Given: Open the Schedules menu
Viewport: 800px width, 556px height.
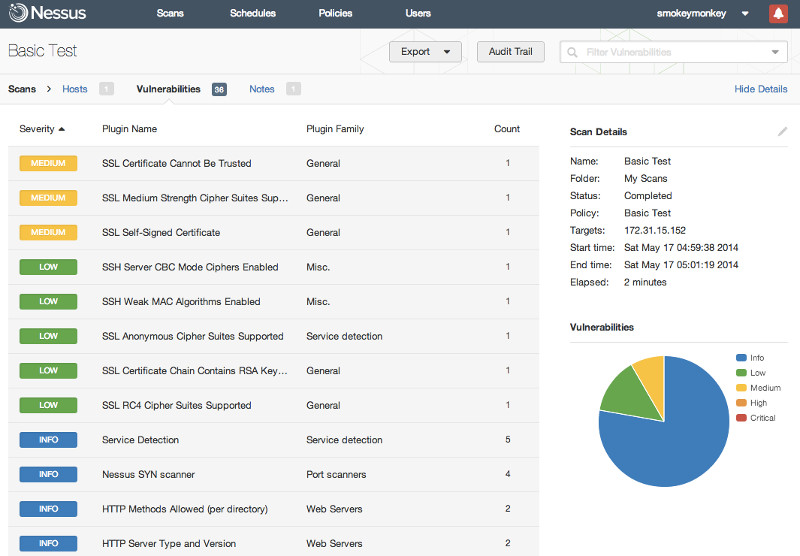Looking at the screenshot, I should point(253,13).
